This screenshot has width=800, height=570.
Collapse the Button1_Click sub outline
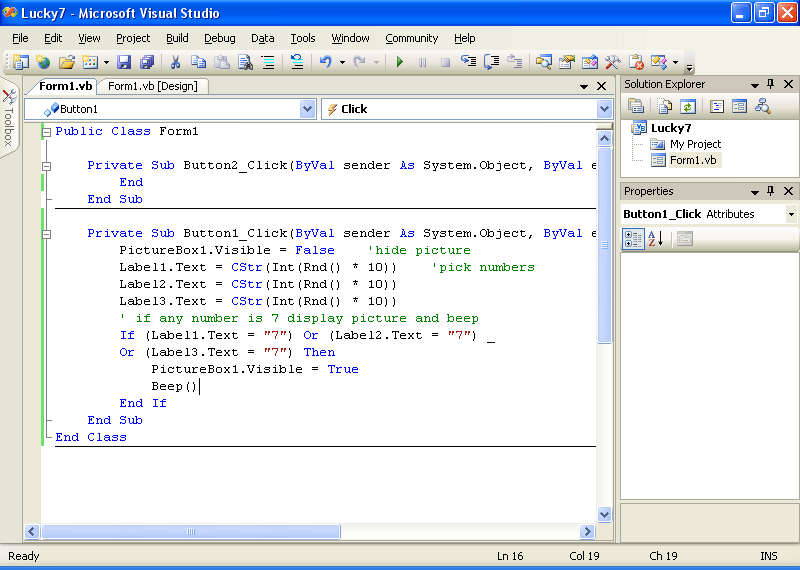tap(46, 233)
